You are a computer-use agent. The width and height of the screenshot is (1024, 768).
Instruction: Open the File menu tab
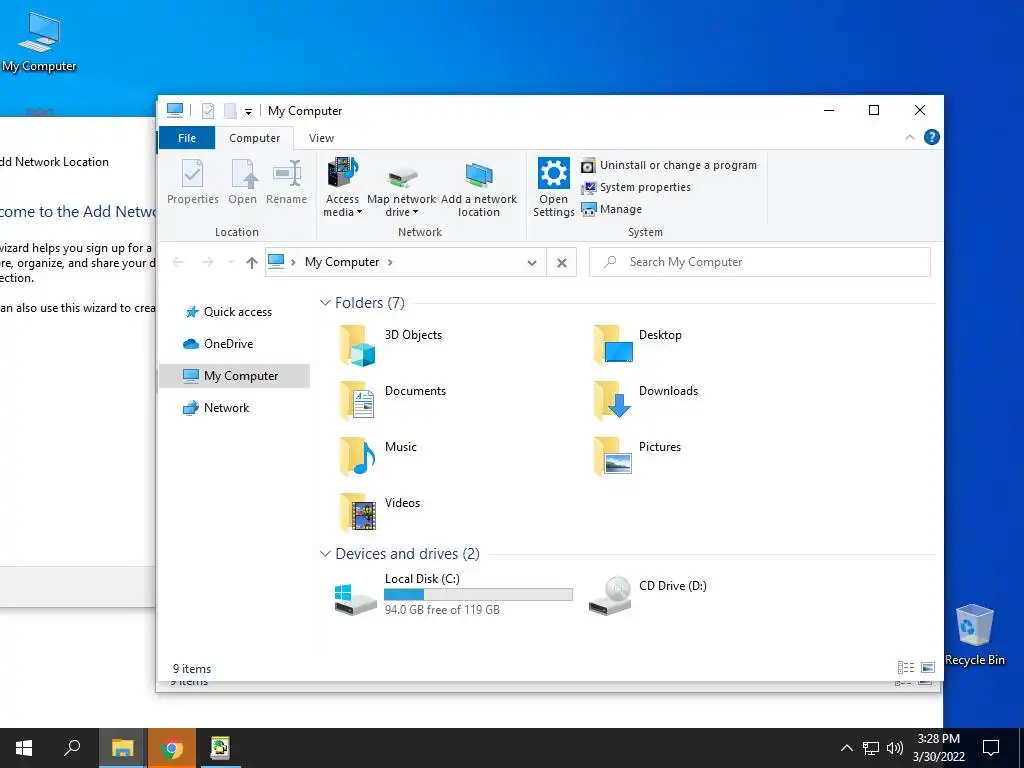tap(187, 138)
